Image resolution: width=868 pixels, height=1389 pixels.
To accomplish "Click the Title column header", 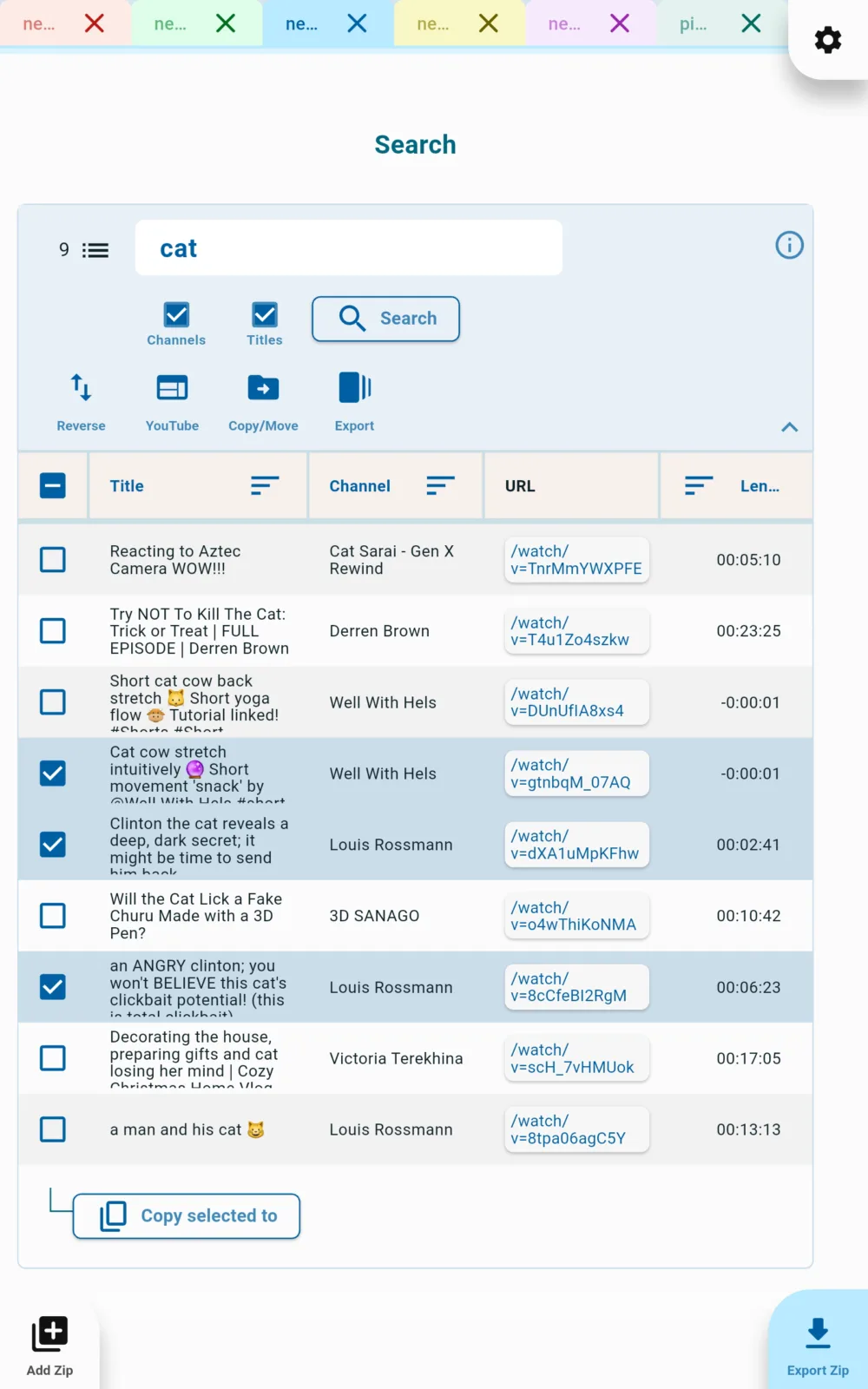I will click(127, 486).
